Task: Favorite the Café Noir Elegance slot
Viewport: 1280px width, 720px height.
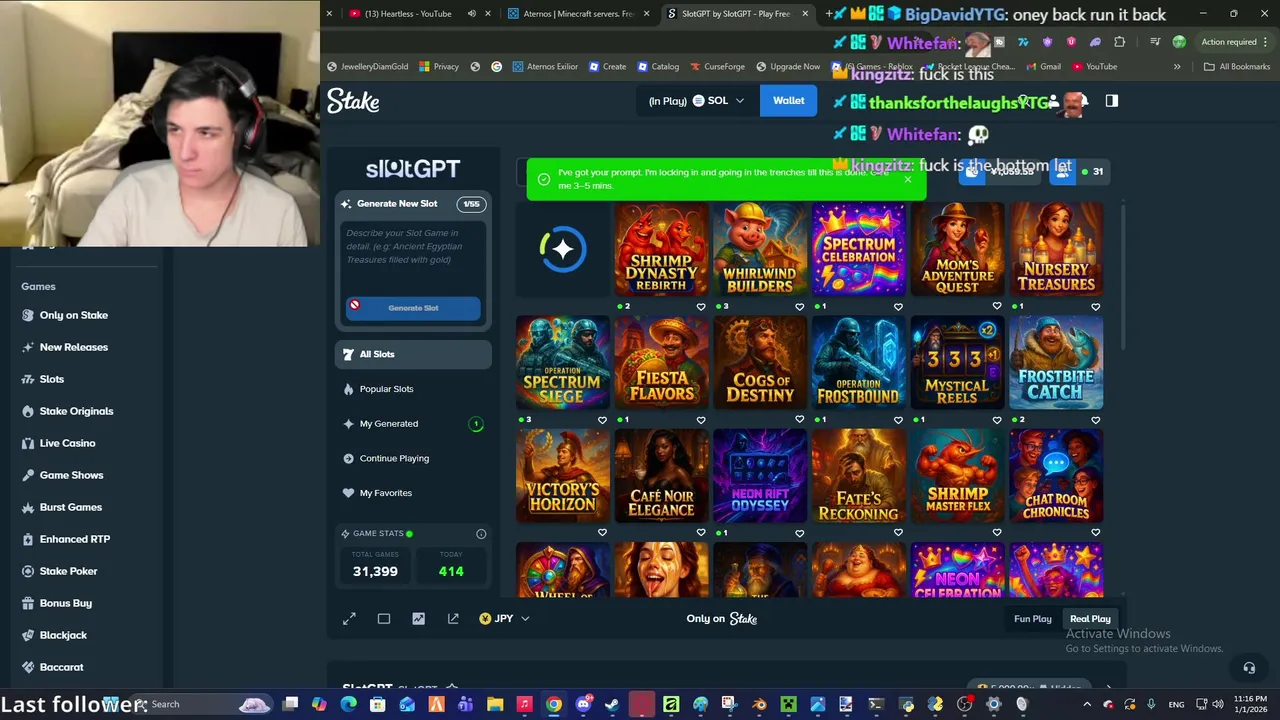Action: (701, 533)
